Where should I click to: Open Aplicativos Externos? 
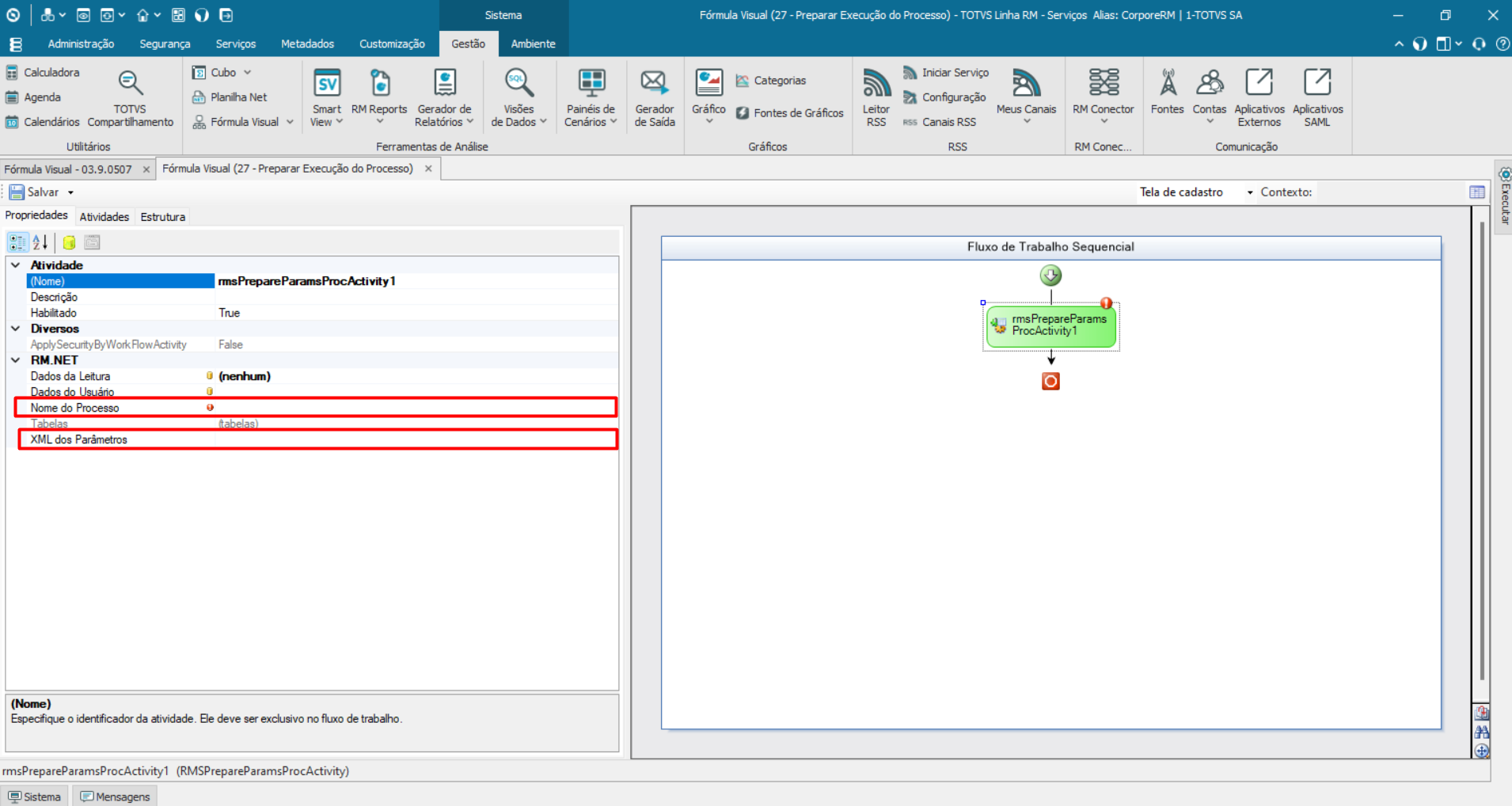1259,98
